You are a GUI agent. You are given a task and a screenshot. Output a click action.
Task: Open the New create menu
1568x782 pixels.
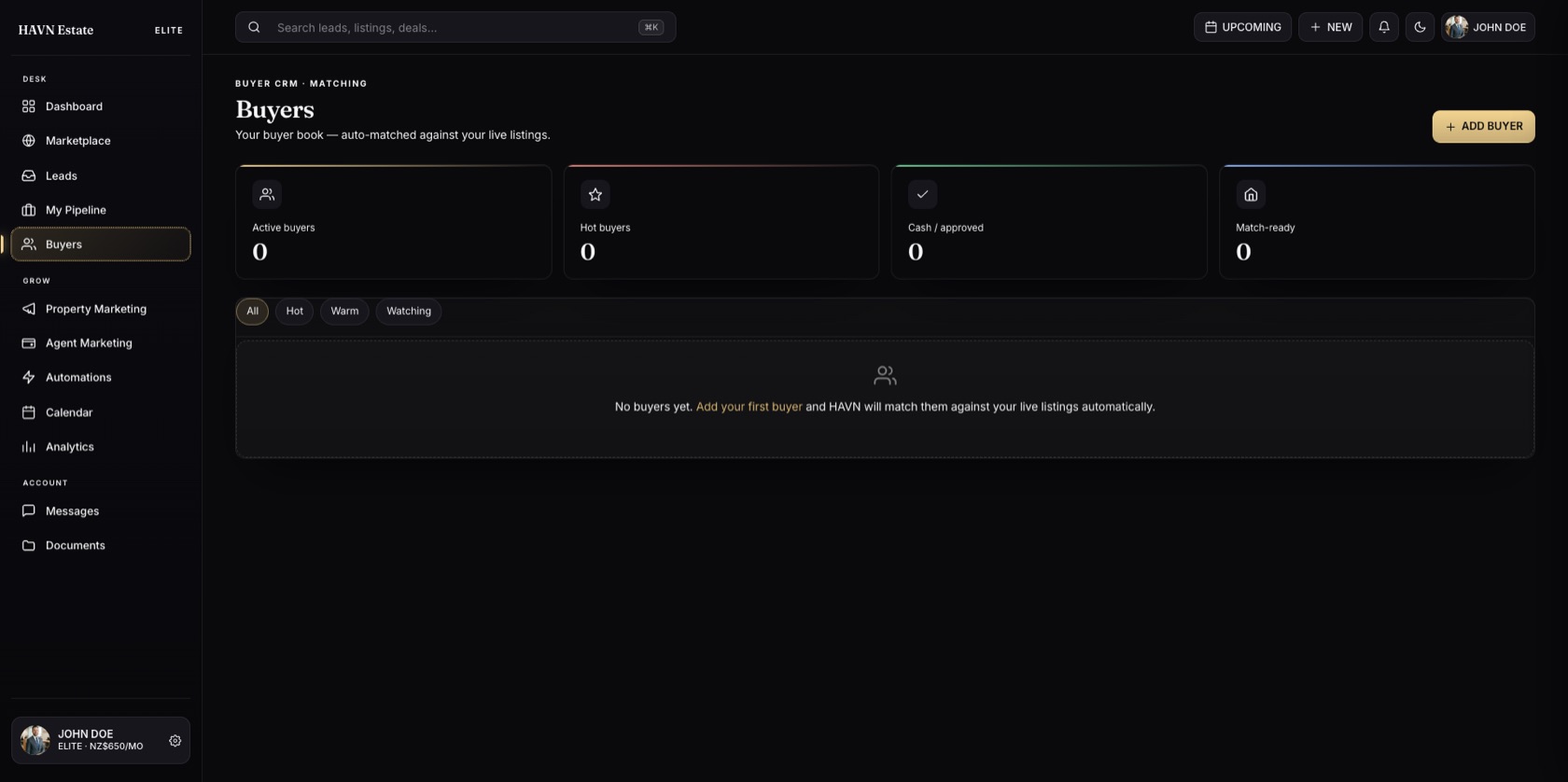point(1330,27)
